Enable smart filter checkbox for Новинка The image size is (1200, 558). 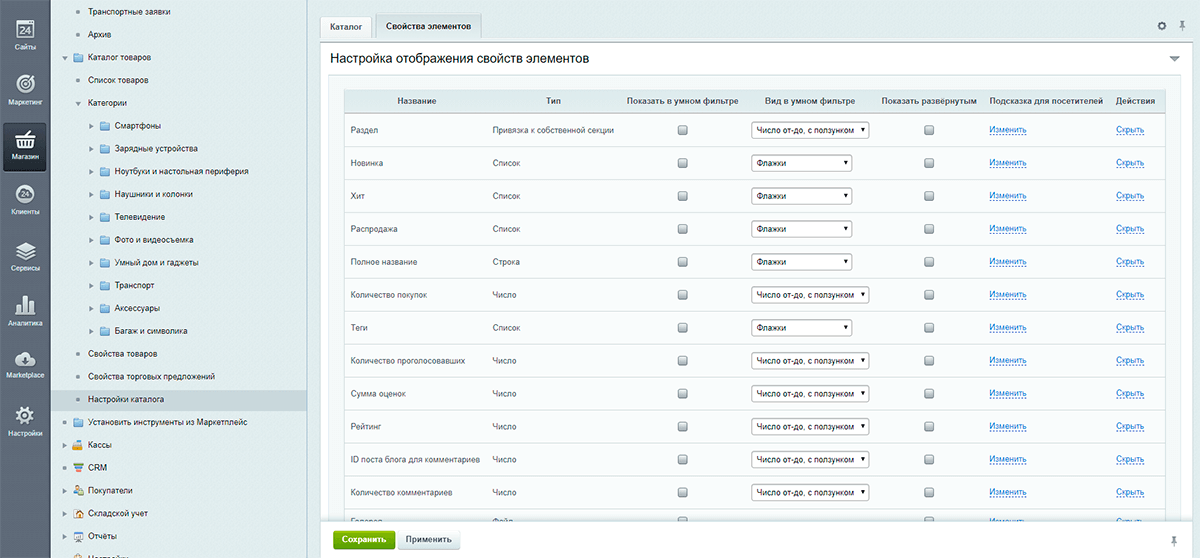tap(682, 163)
